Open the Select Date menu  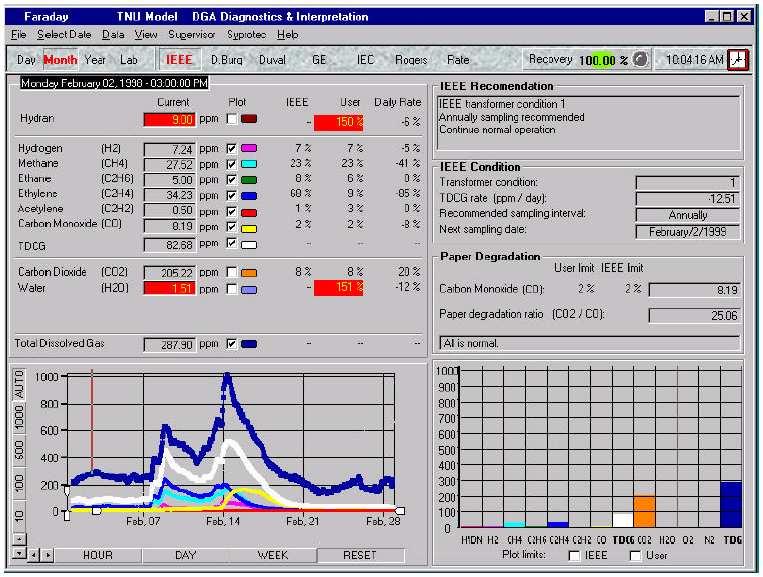click(x=64, y=35)
